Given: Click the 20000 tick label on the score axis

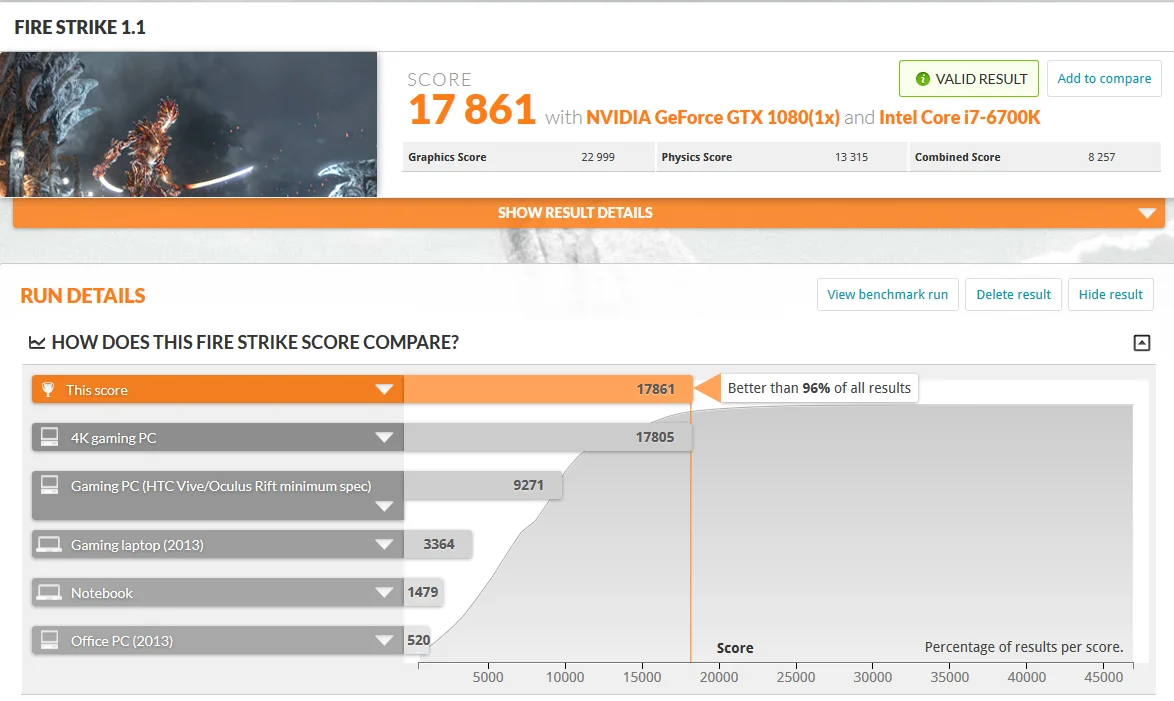Looking at the screenshot, I should (x=719, y=677).
